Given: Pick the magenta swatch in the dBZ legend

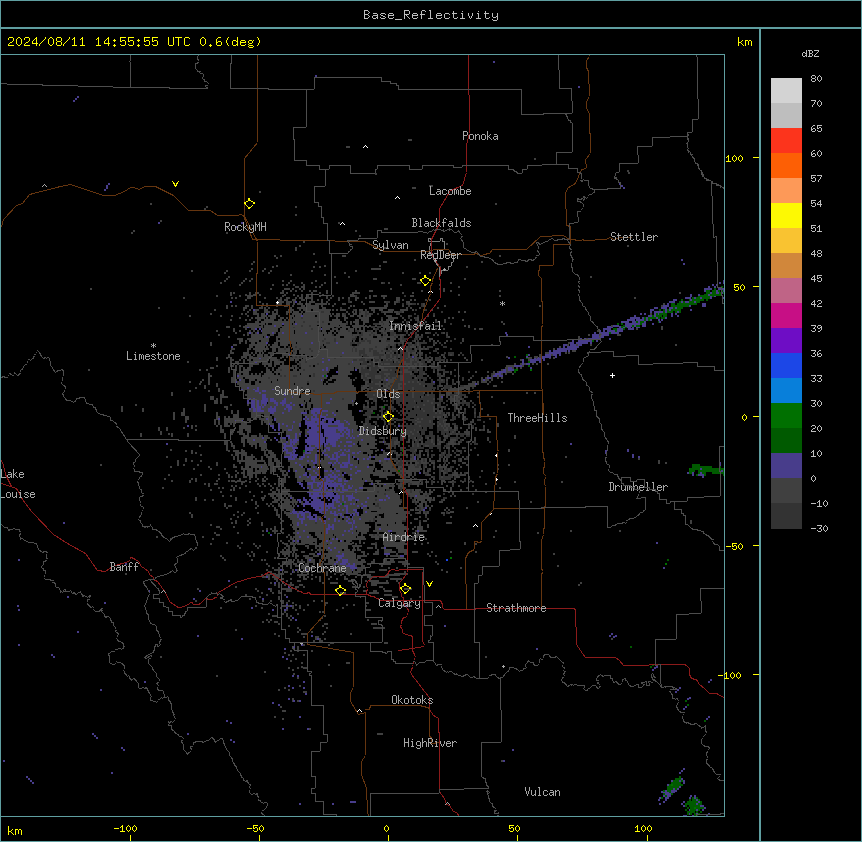Looking at the screenshot, I should tap(786, 315).
